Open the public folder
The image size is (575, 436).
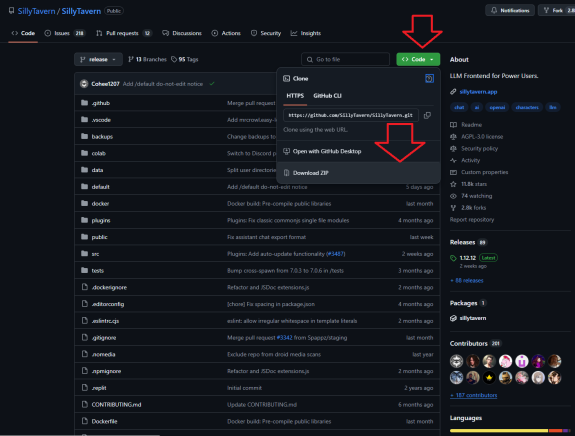click(99, 237)
